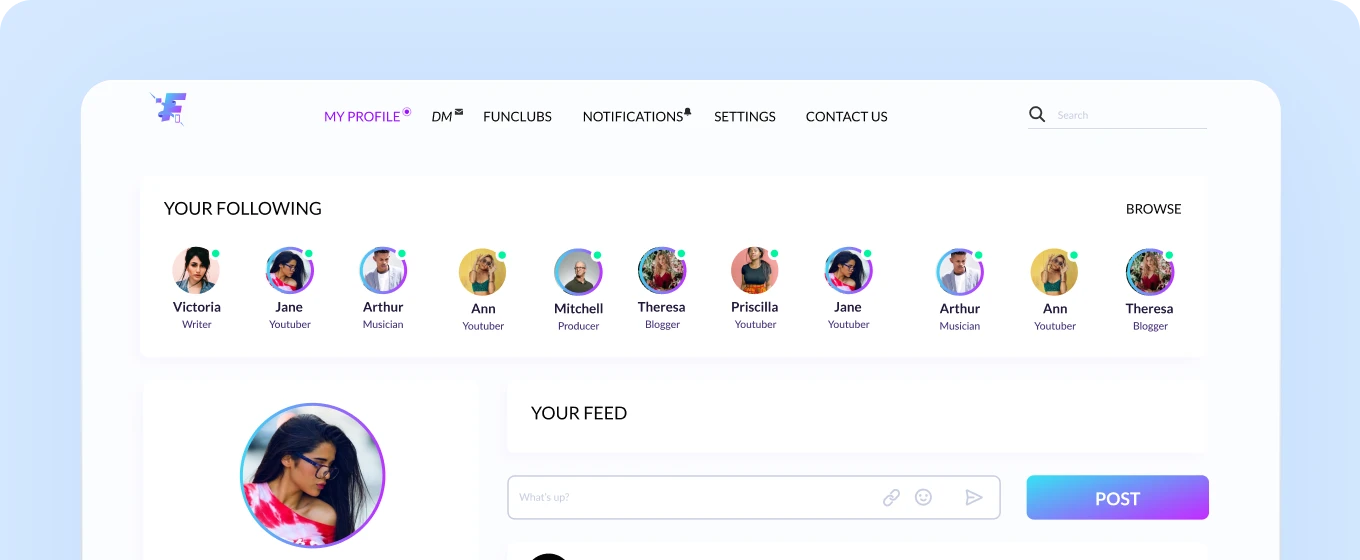Open the Settings menu item
The image size is (1360, 560).
click(745, 117)
